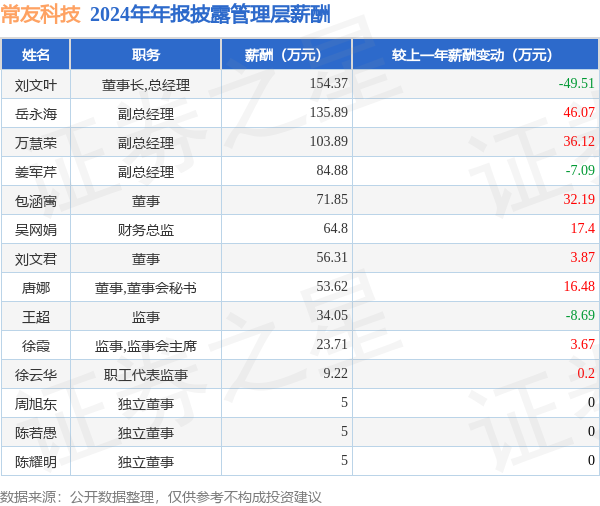Click 副总经理 in 岳永海's row

point(146,114)
